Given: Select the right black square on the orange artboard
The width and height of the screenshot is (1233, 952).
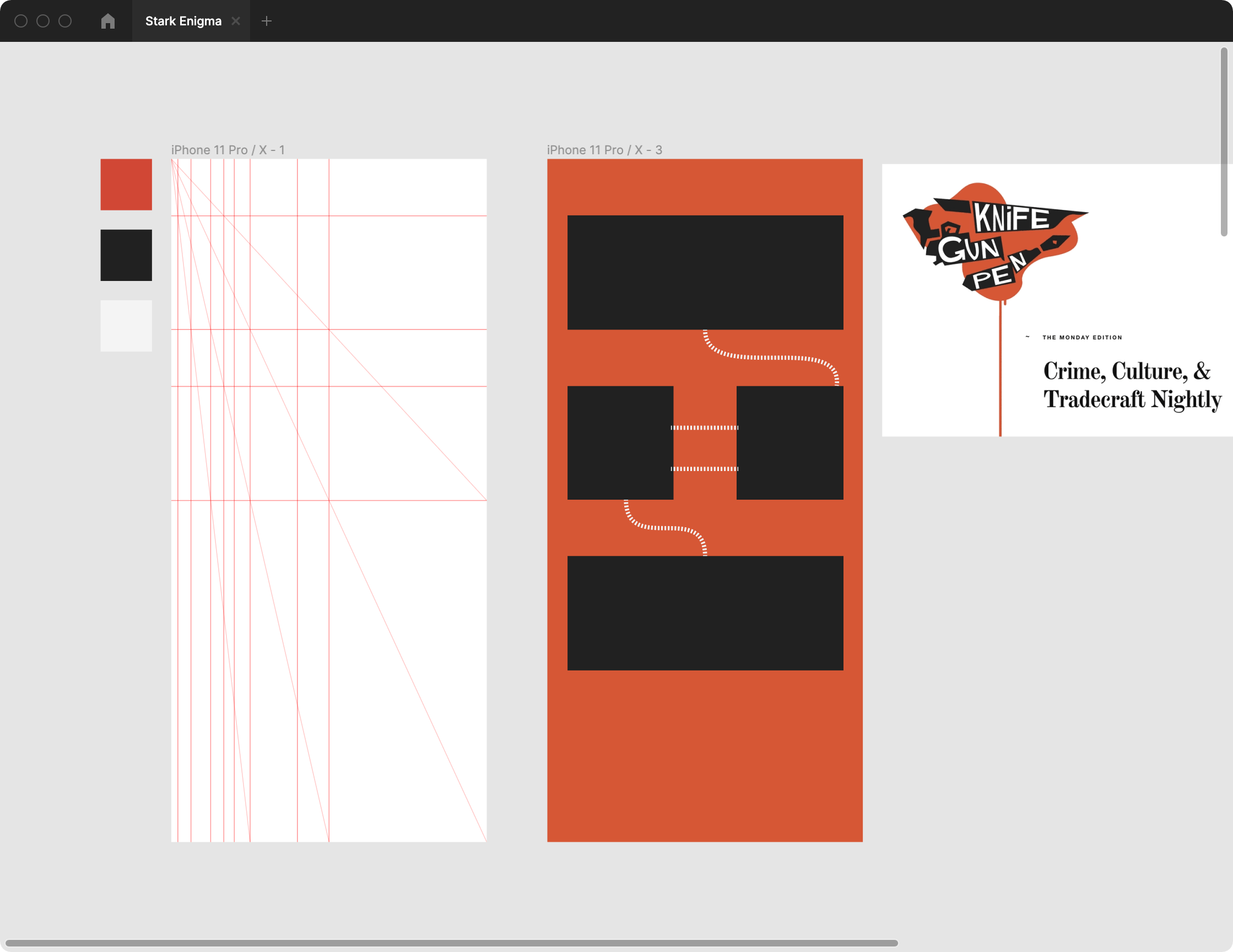Looking at the screenshot, I should pyautogui.click(x=791, y=444).
